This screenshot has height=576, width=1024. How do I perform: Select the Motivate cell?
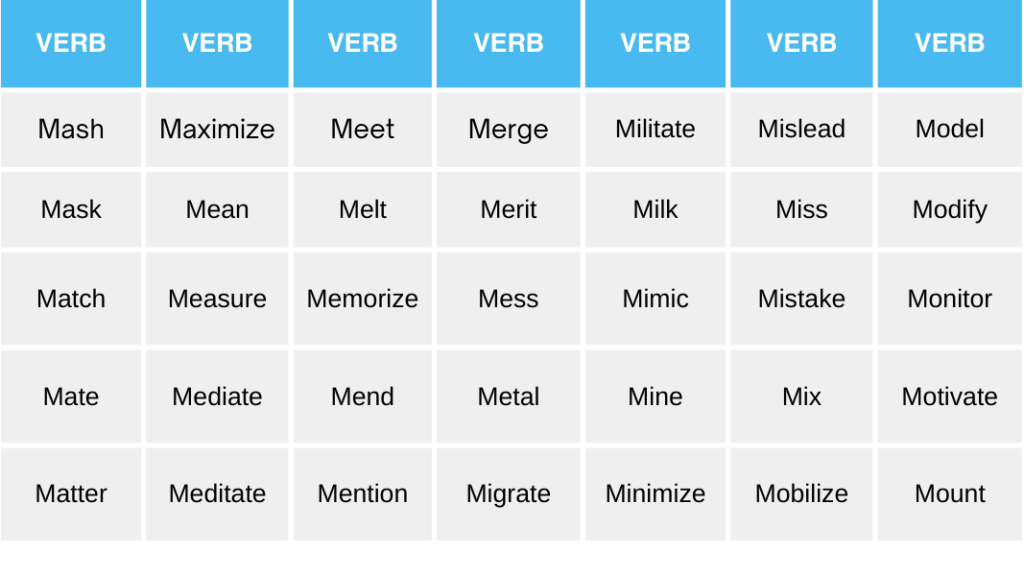pos(950,396)
